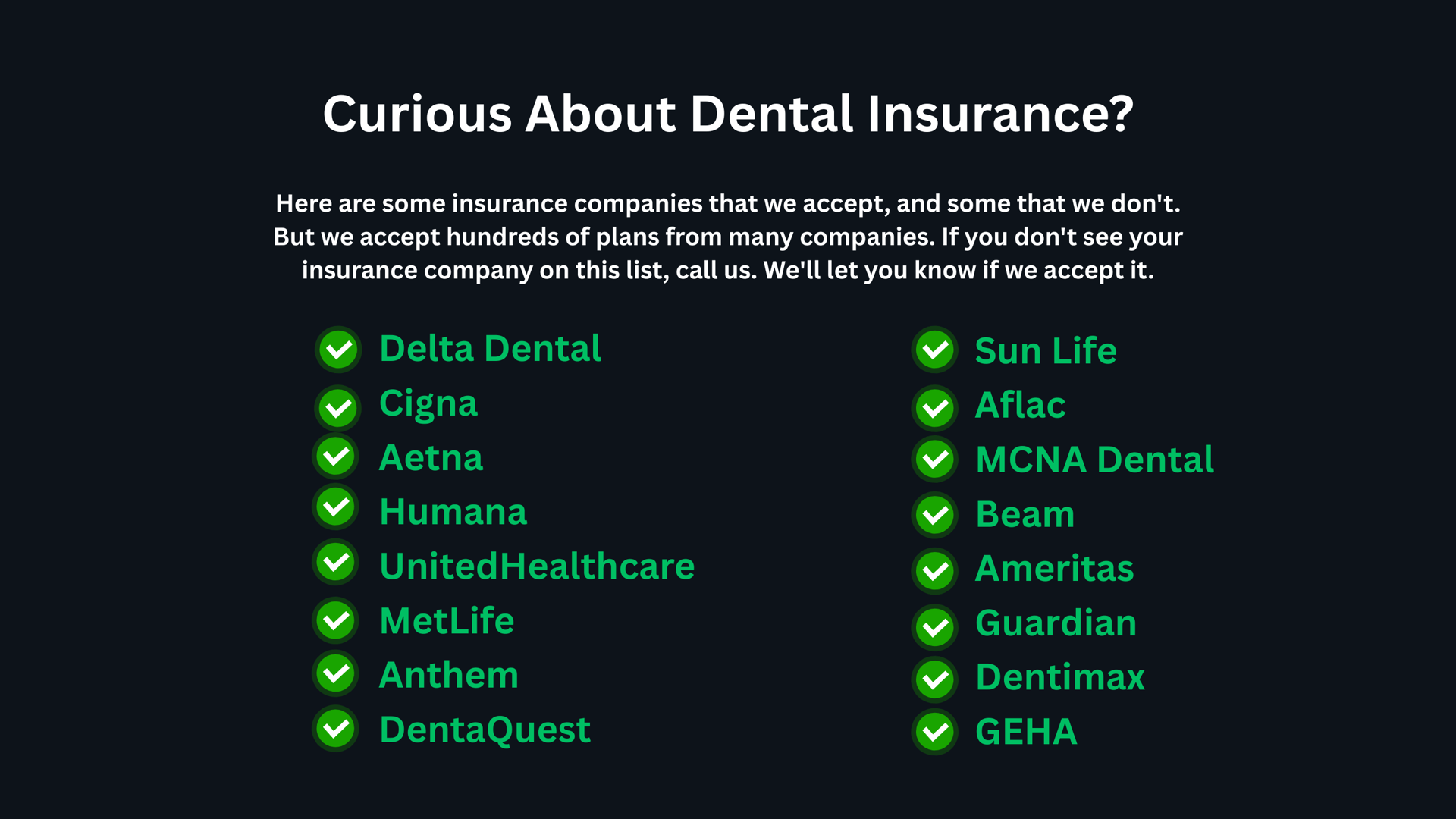Click the introductory paragraph about accepted plans
This screenshot has width=1456, height=819.
point(728,237)
